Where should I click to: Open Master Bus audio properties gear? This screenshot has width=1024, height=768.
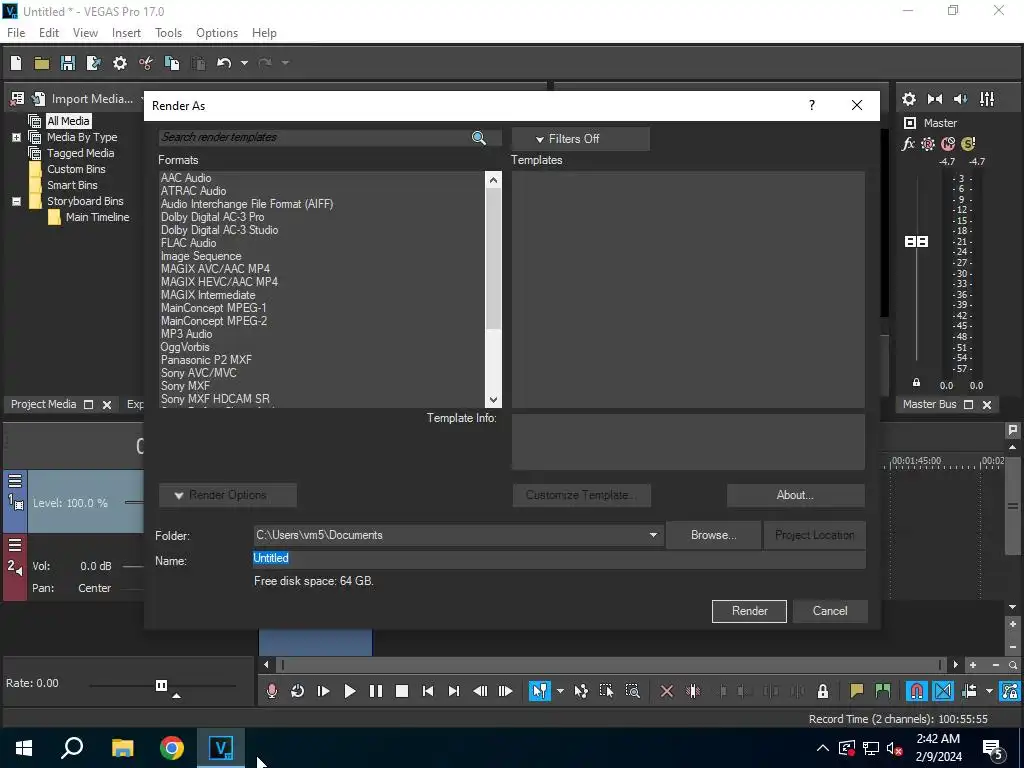coord(908,99)
